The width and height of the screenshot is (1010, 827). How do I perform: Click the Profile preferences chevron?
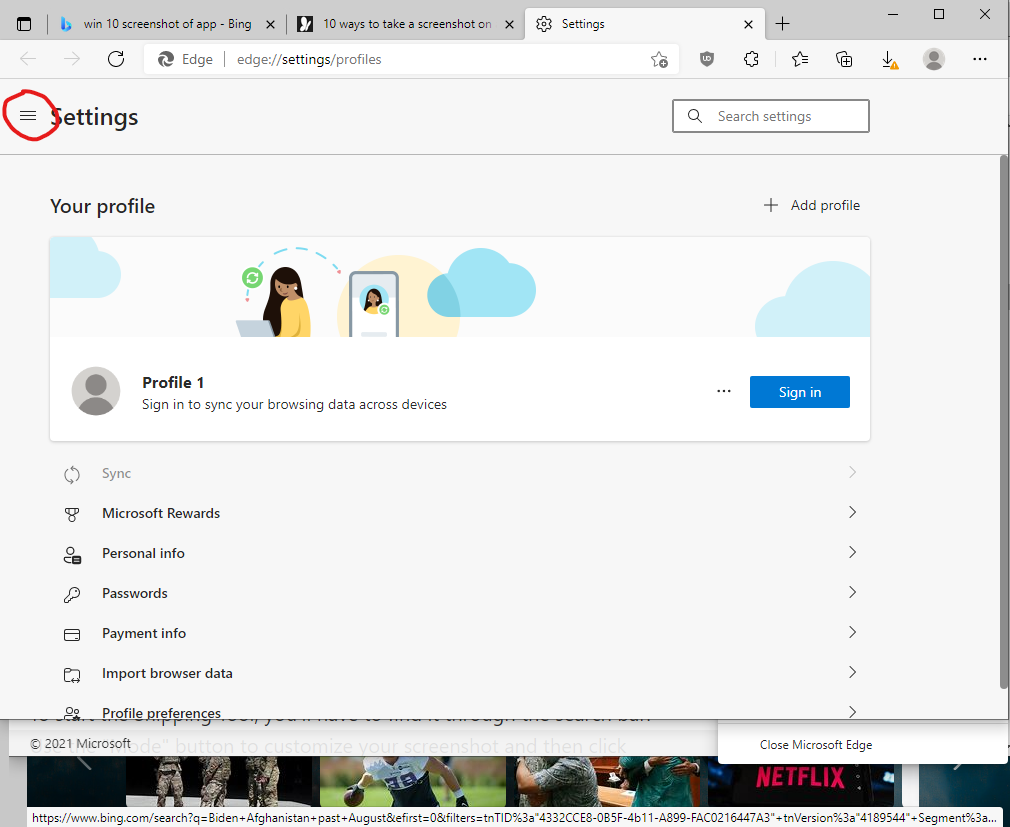pos(852,712)
